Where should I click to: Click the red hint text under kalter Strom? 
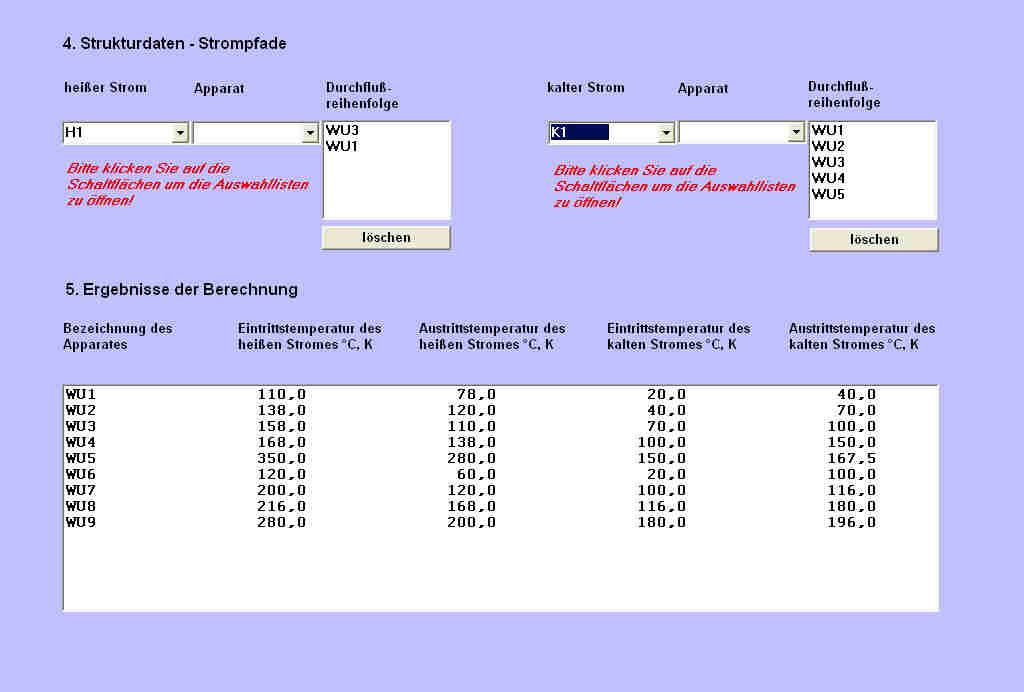[x=675, y=186]
